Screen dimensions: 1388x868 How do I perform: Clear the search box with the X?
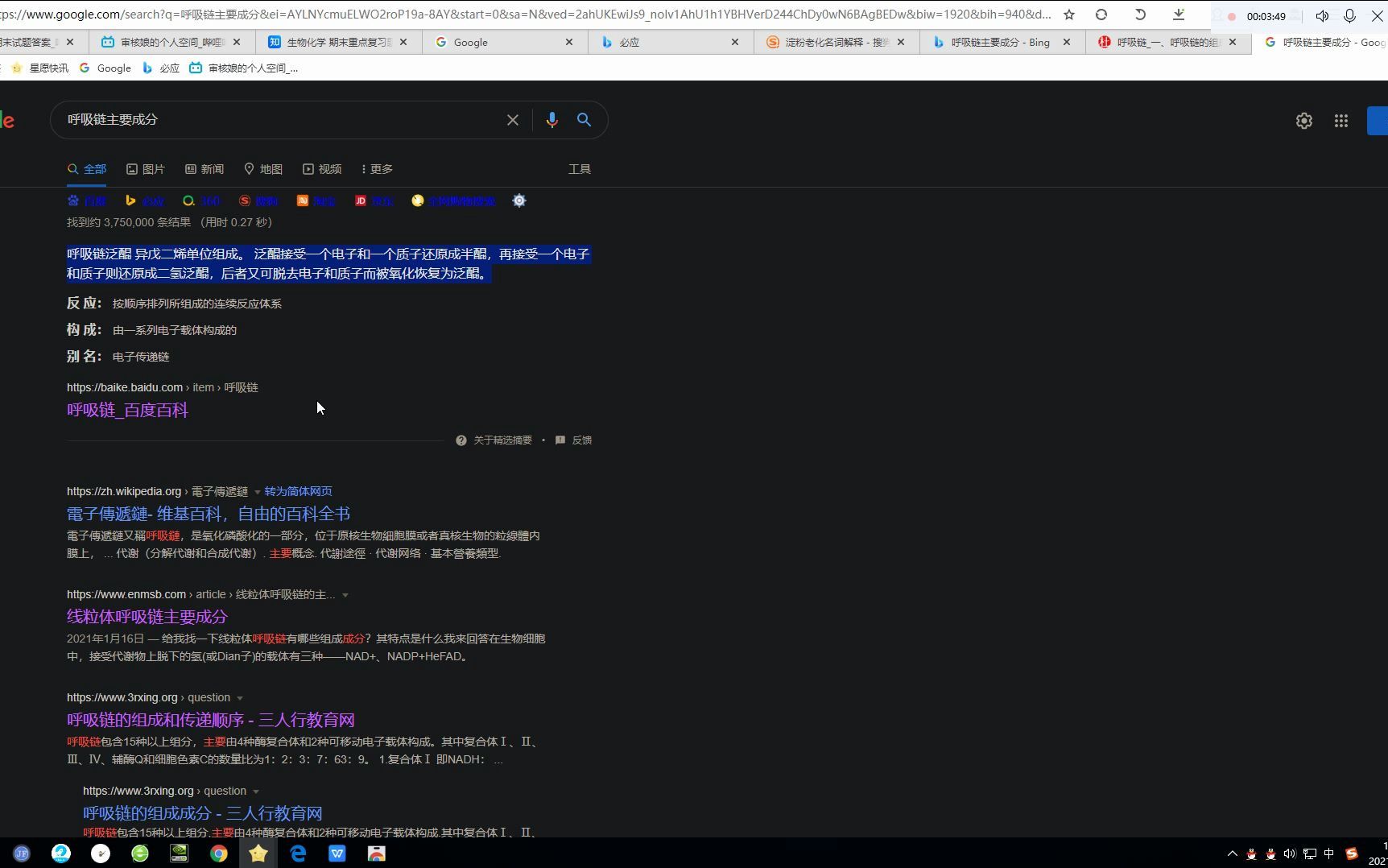tap(512, 120)
